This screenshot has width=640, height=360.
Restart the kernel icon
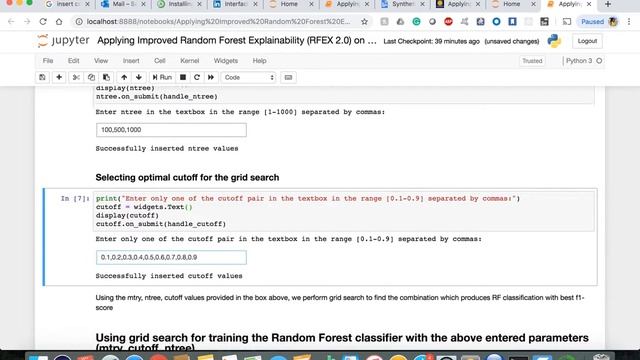(x=197, y=77)
